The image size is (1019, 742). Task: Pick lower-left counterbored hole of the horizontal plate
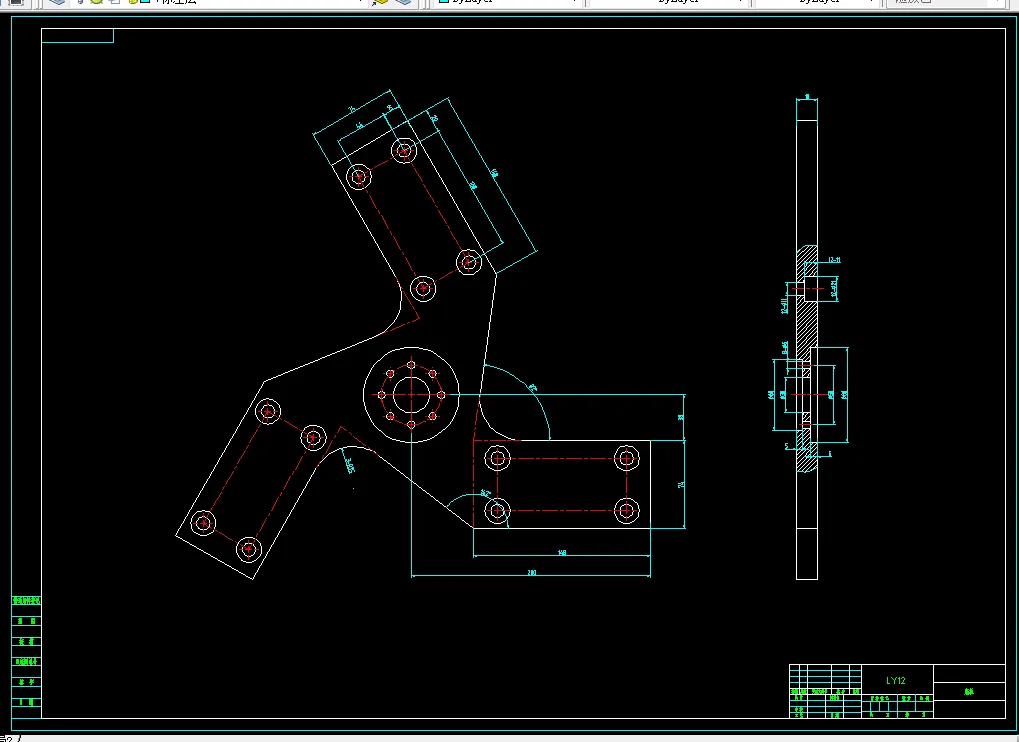(x=498, y=511)
